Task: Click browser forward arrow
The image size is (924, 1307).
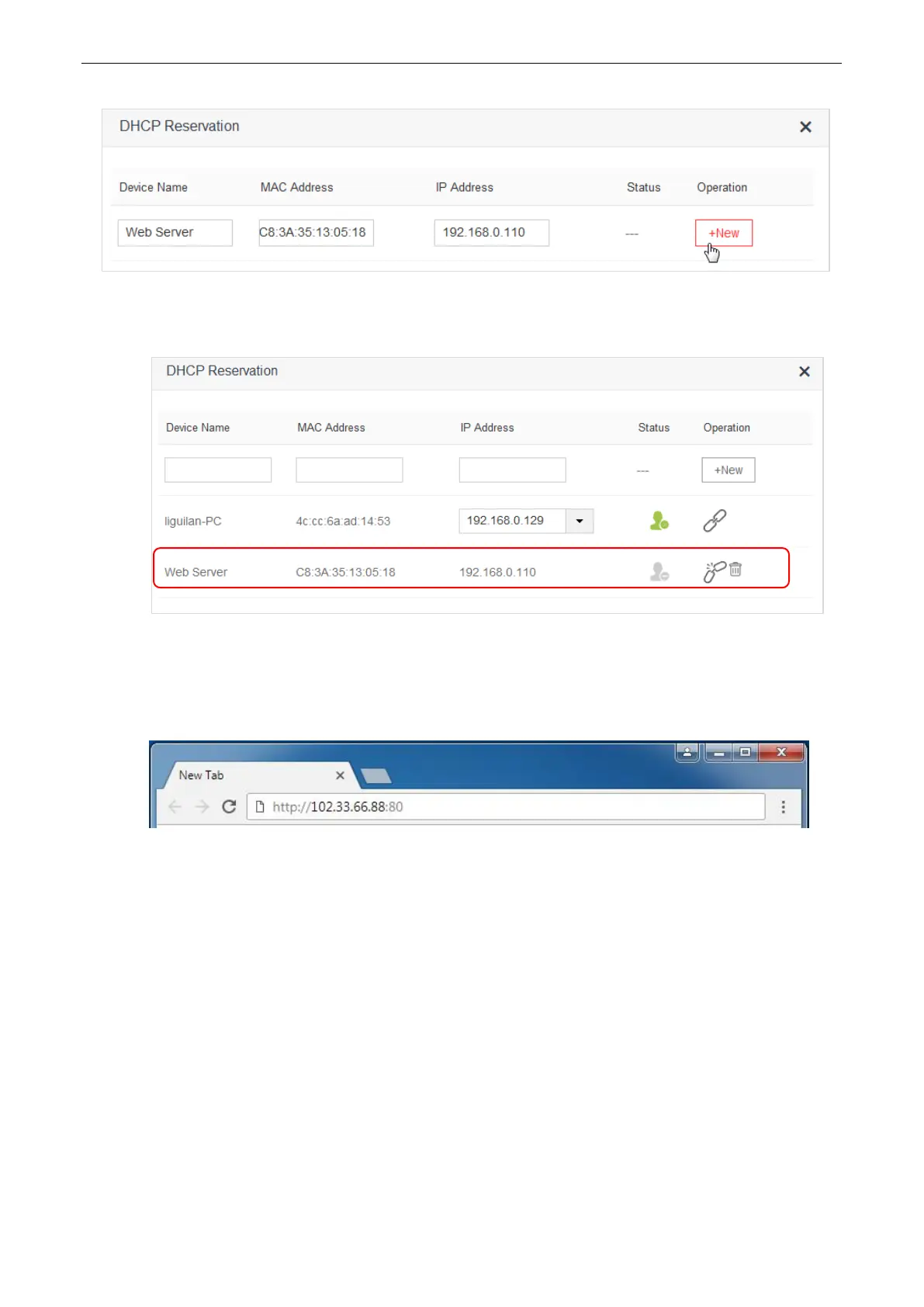Action: (202, 807)
